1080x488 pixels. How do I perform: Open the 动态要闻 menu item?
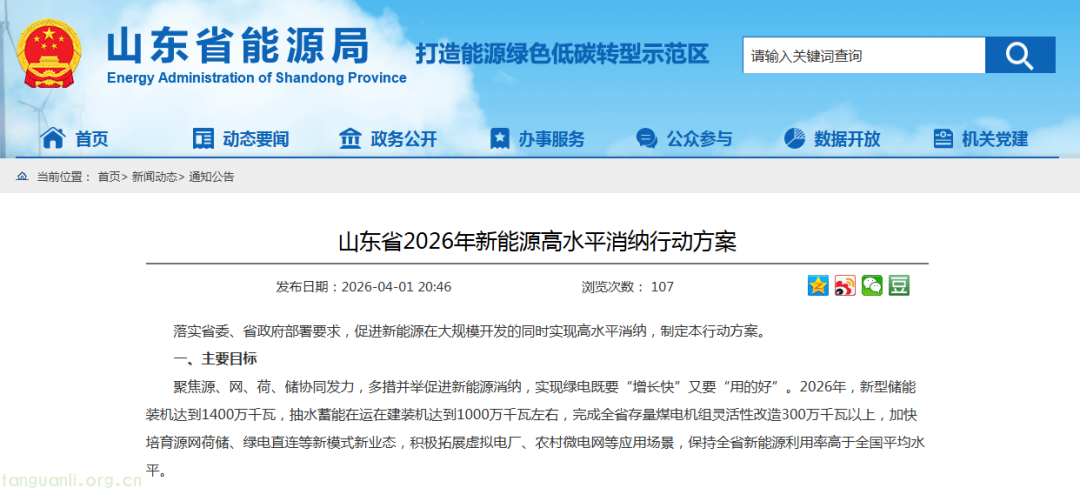[256, 139]
